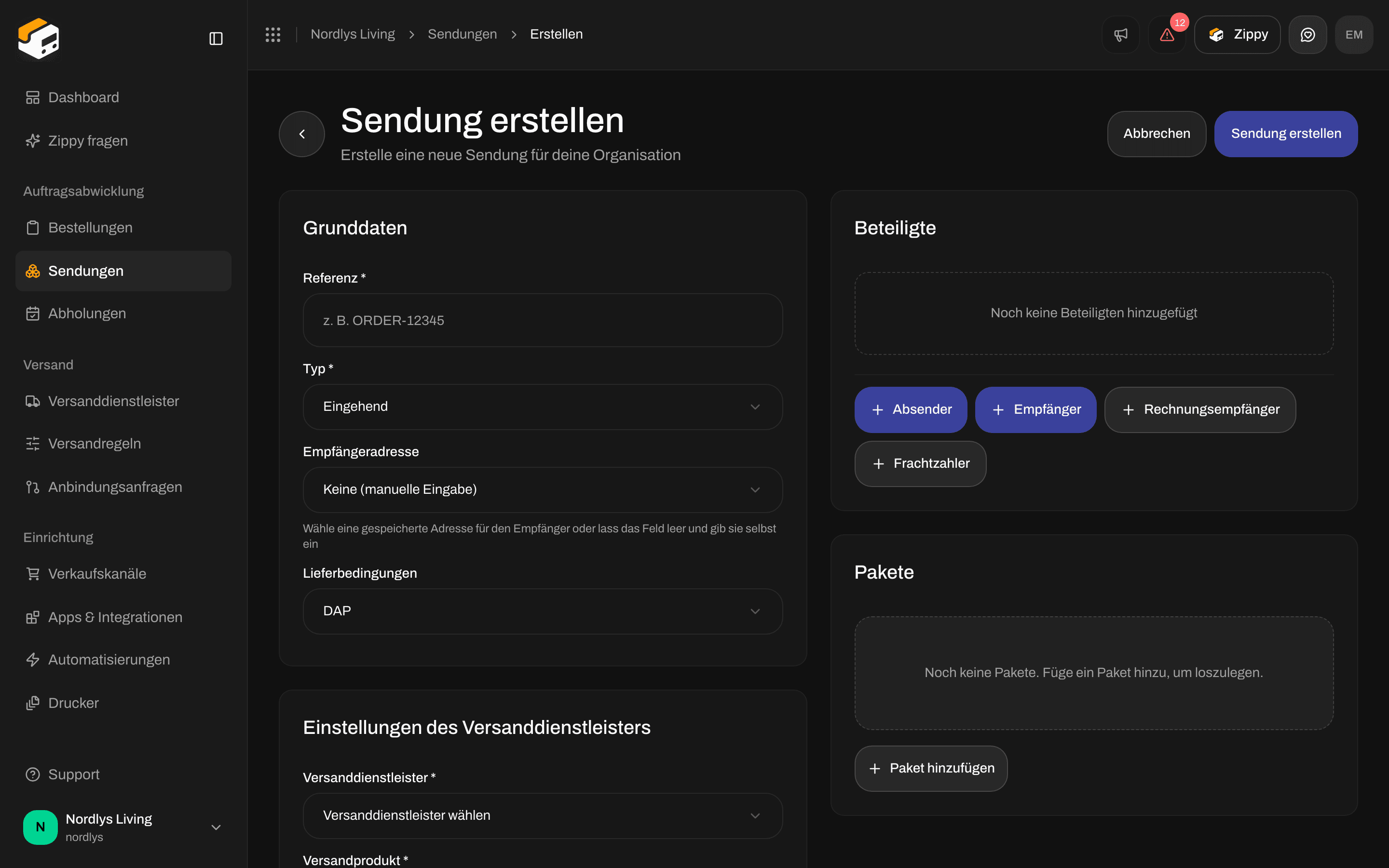Open the apps grid icon
Screen dimensions: 1389x868
tap(272, 34)
